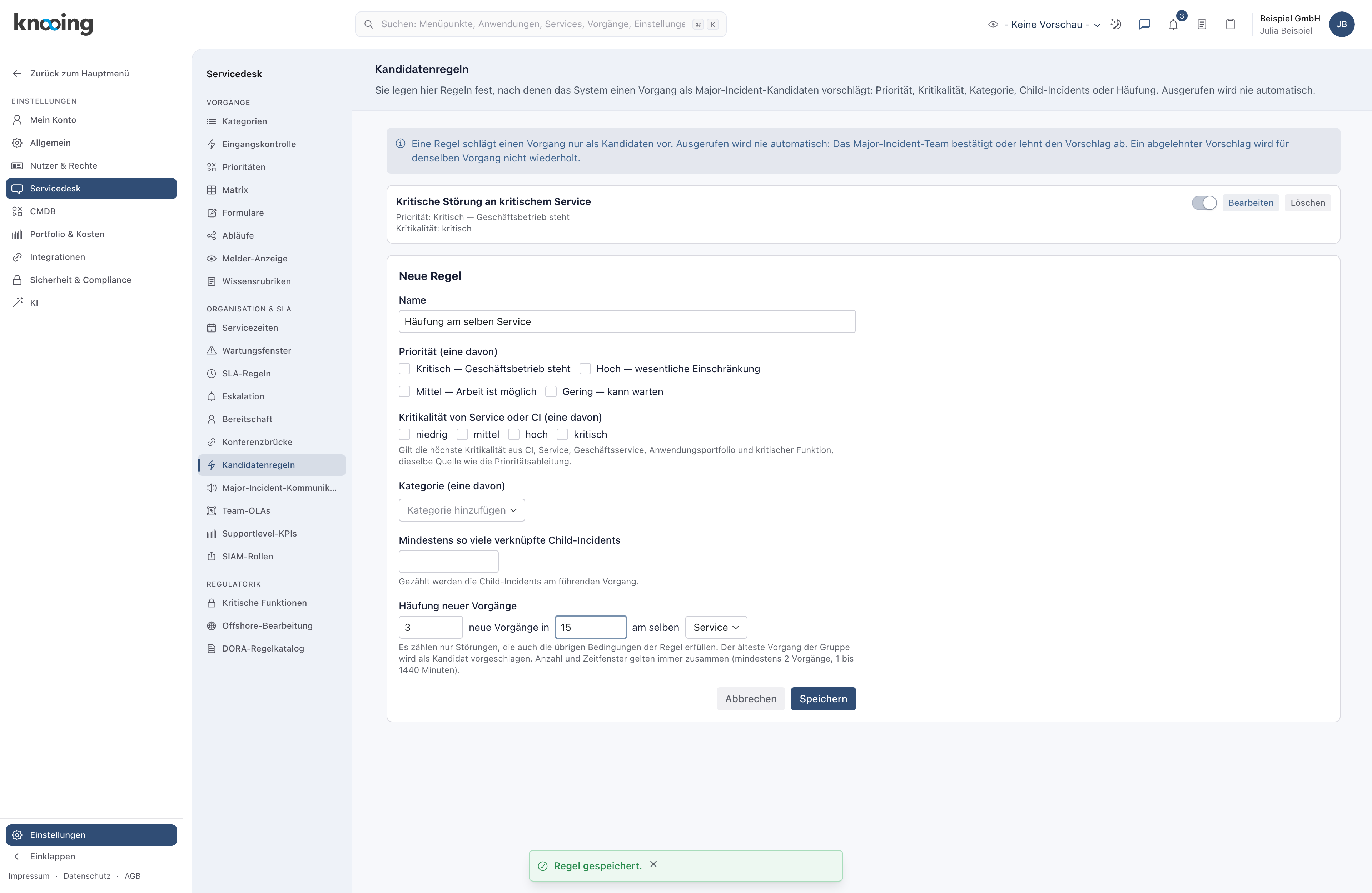
Task: Check the 'niedrig' criticality box
Action: (x=405, y=435)
